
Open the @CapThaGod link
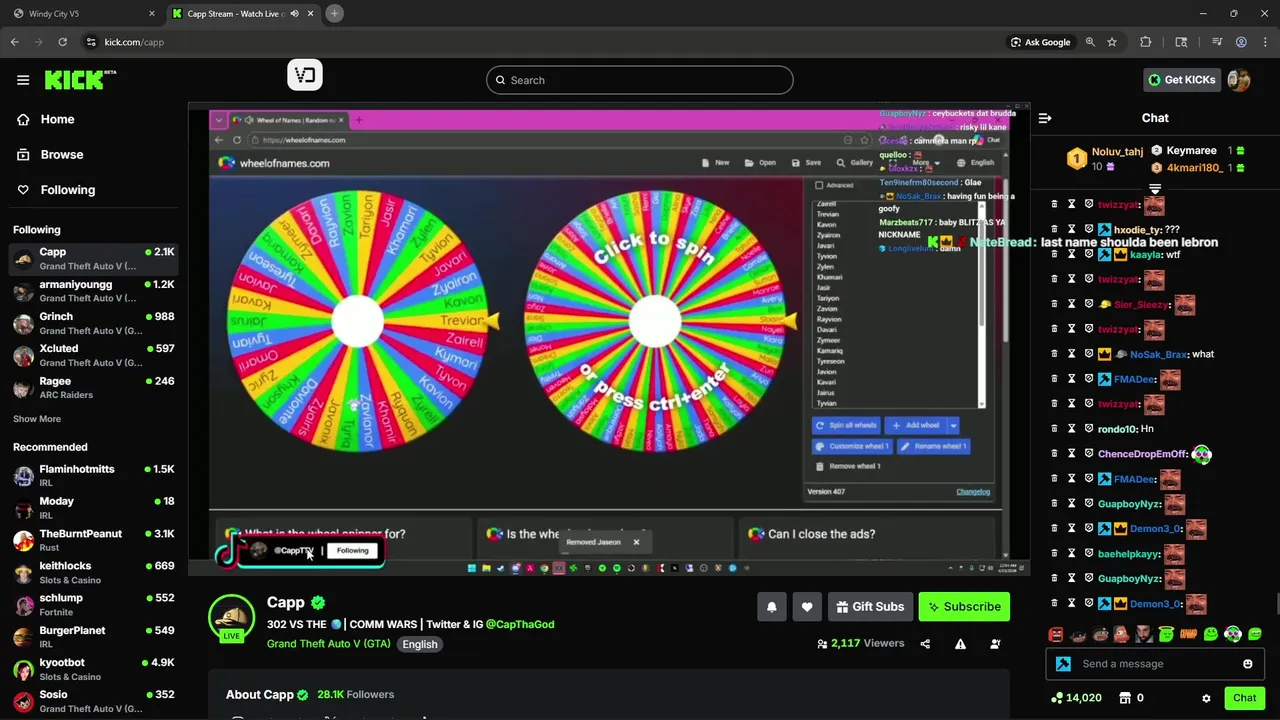point(520,624)
